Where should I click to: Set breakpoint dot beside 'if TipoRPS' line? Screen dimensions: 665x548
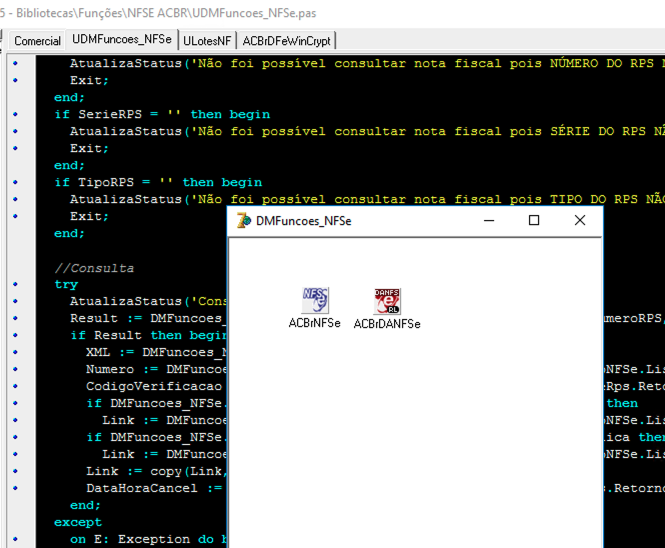16,182
